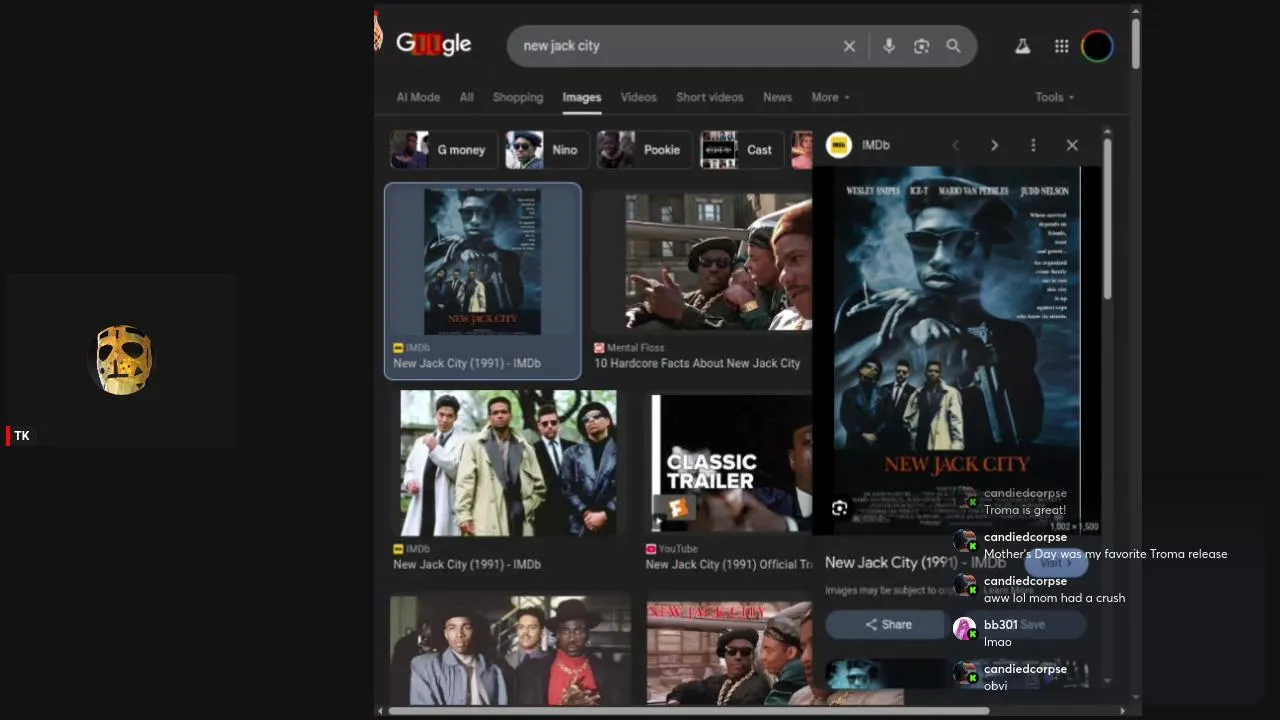
Task: Click bb301's pink chat avatar
Action: (964, 629)
